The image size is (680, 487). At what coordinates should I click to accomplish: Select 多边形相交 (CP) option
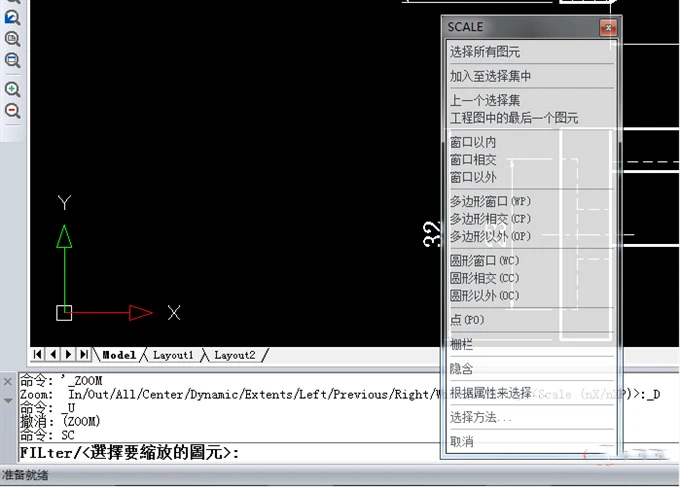[x=530, y=219]
